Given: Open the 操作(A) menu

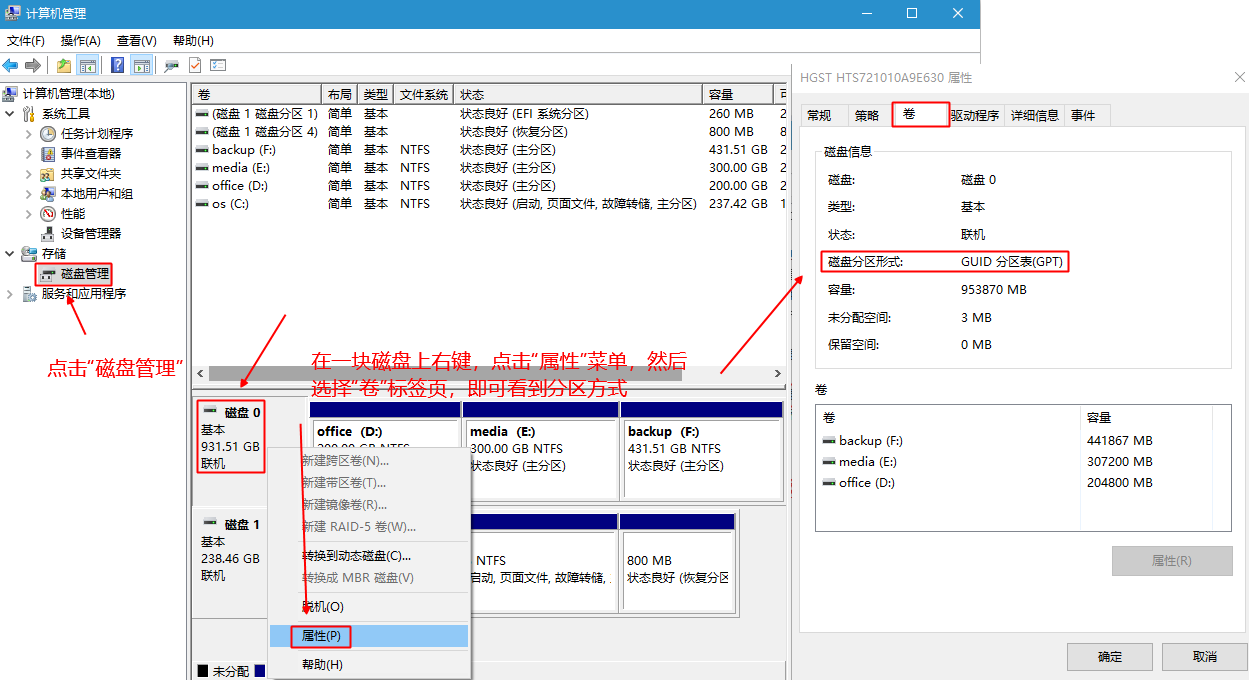Looking at the screenshot, I should [80, 41].
